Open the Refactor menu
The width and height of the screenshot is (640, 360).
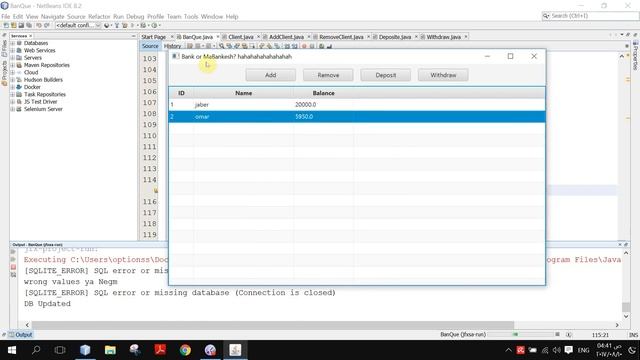click(99, 16)
